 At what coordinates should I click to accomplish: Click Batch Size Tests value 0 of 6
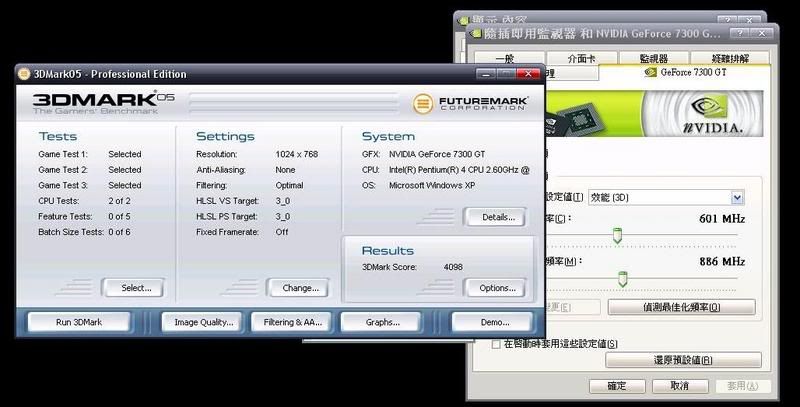(119, 232)
